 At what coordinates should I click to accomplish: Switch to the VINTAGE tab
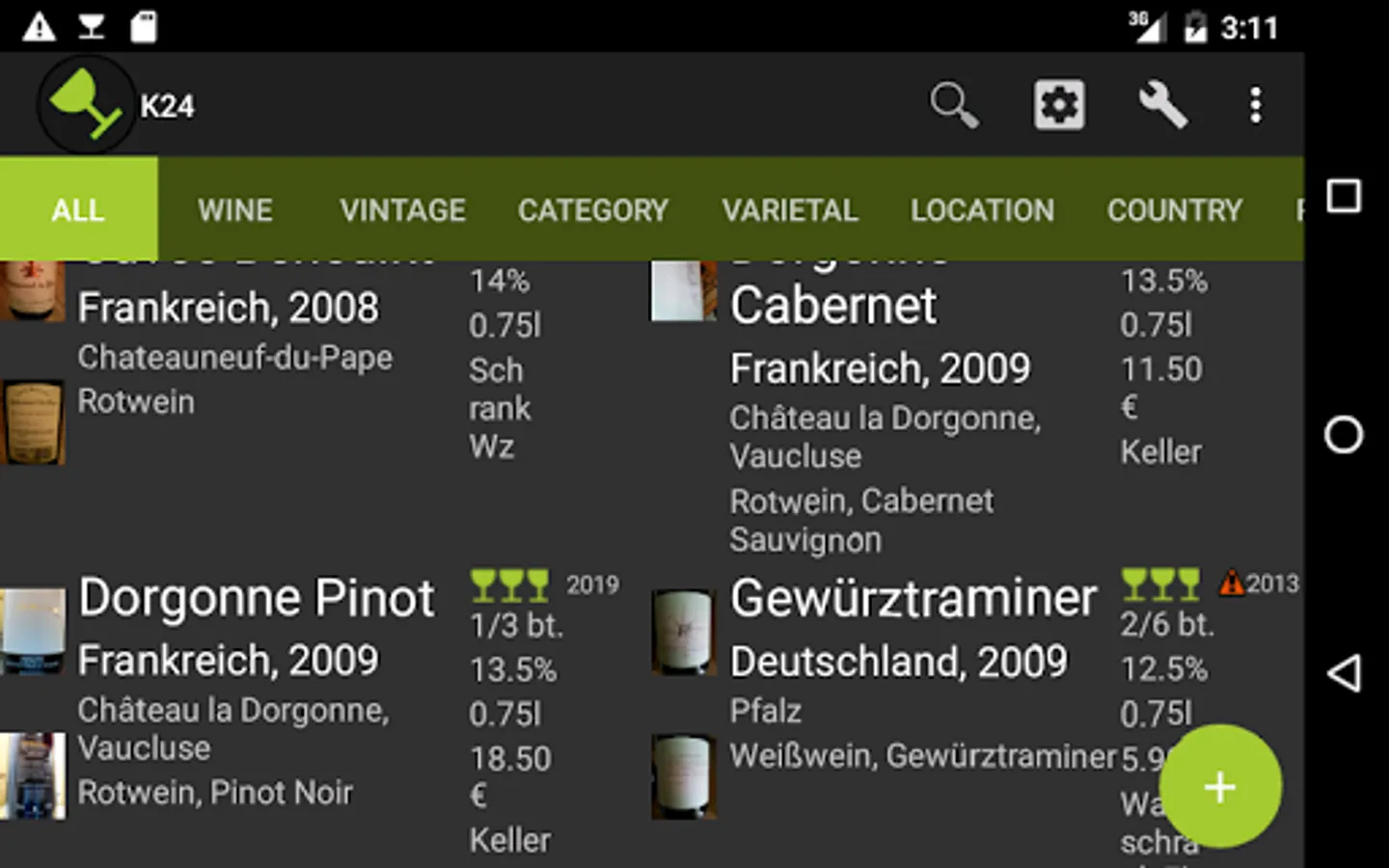pyautogui.click(x=402, y=209)
